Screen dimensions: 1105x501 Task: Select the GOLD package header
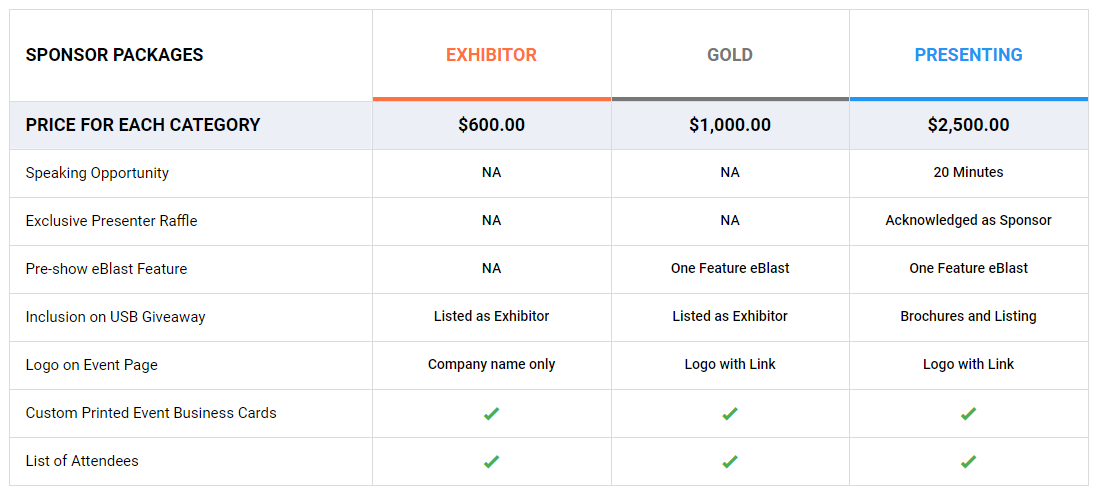click(730, 55)
